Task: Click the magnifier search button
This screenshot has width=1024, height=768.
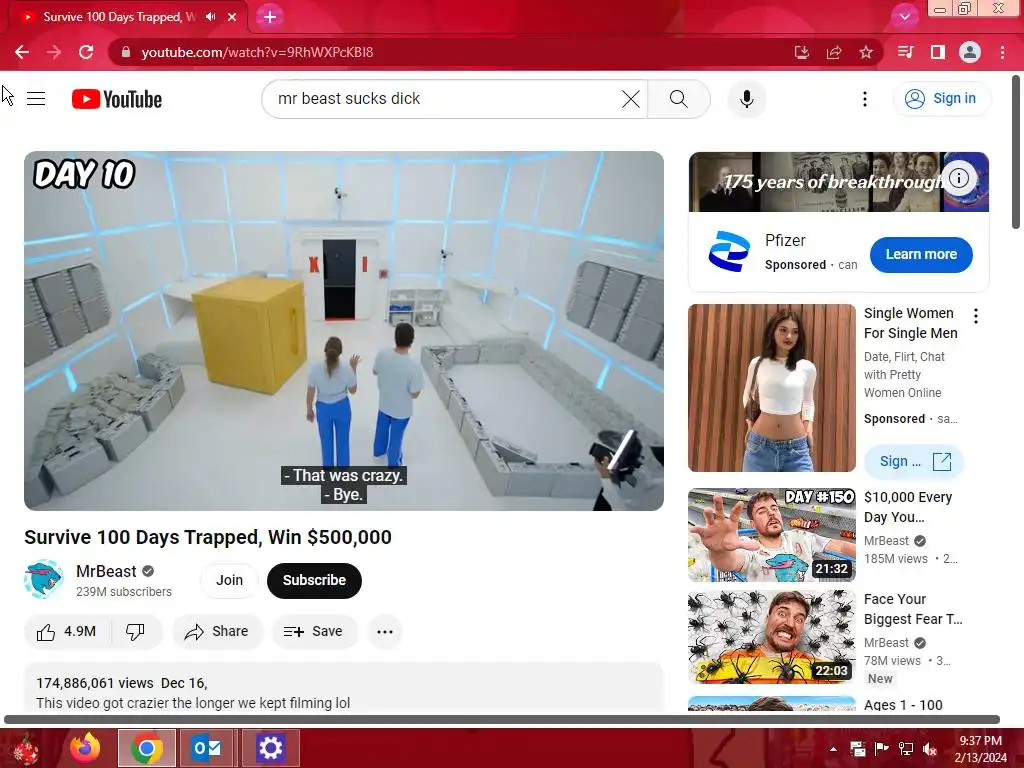Action: [679, 99]
